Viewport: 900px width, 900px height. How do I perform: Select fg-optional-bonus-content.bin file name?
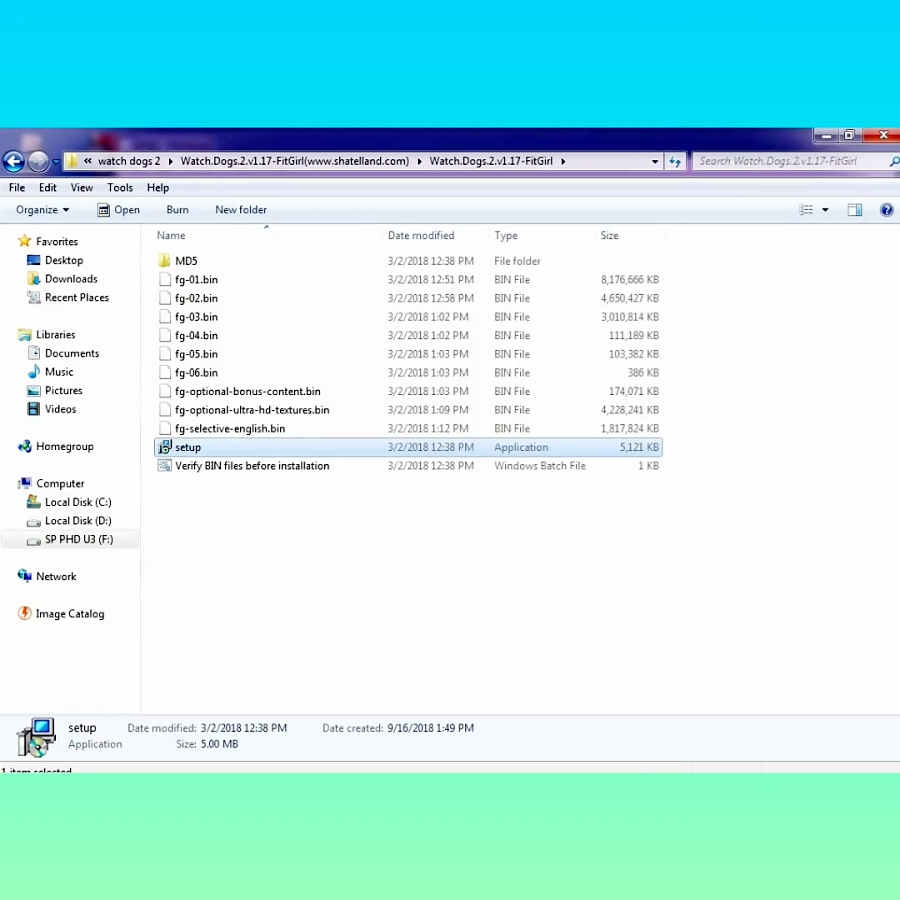point(247,391)
